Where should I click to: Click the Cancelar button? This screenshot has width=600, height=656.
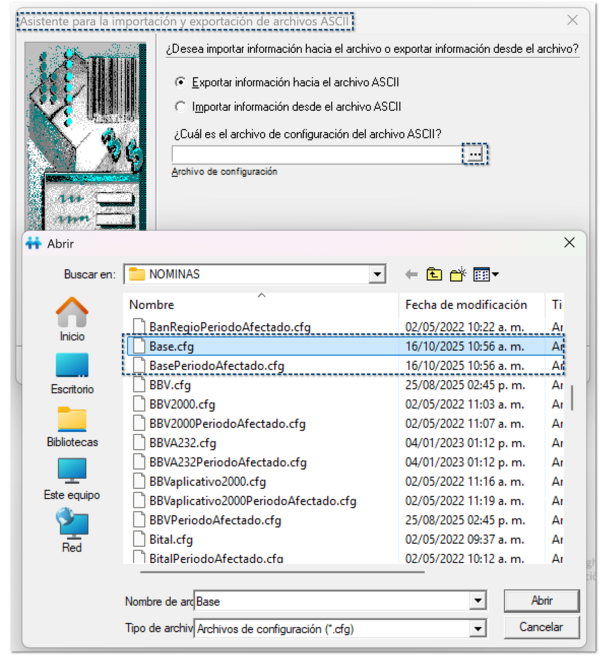coord(541,627)
